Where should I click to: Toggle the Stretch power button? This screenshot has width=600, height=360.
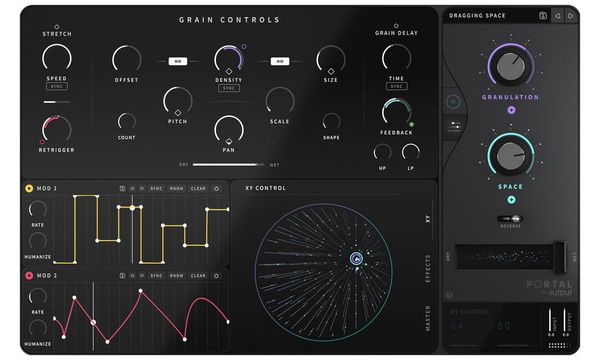click(57, 27)
